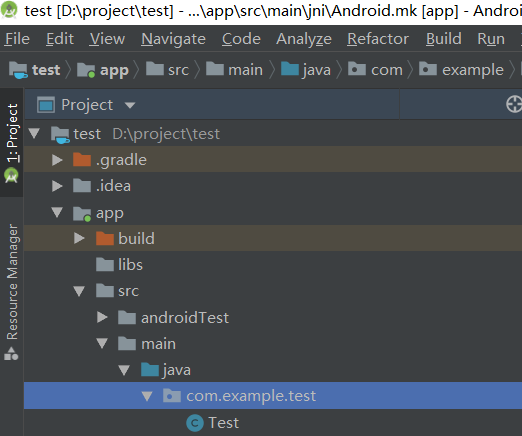
Task: Open the View menu
Action: coord(107,39)
